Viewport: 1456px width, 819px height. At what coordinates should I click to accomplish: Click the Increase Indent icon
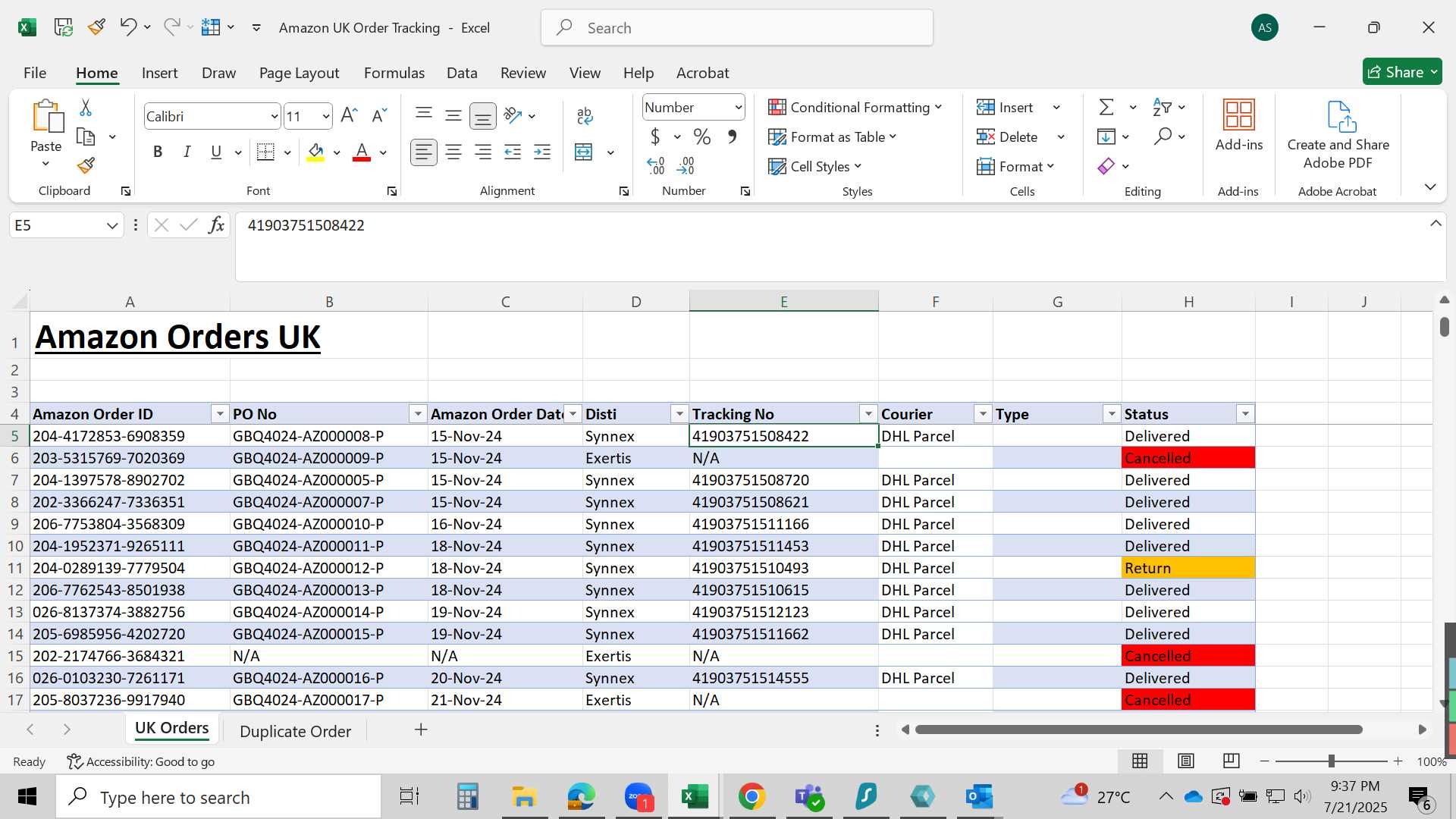[x=542, y=152]
